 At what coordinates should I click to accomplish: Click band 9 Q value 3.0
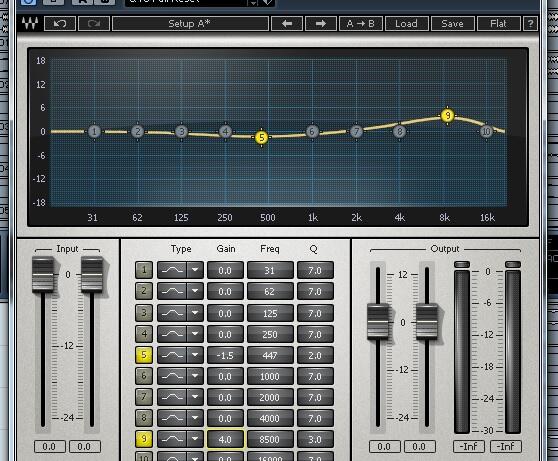(315, 439)
